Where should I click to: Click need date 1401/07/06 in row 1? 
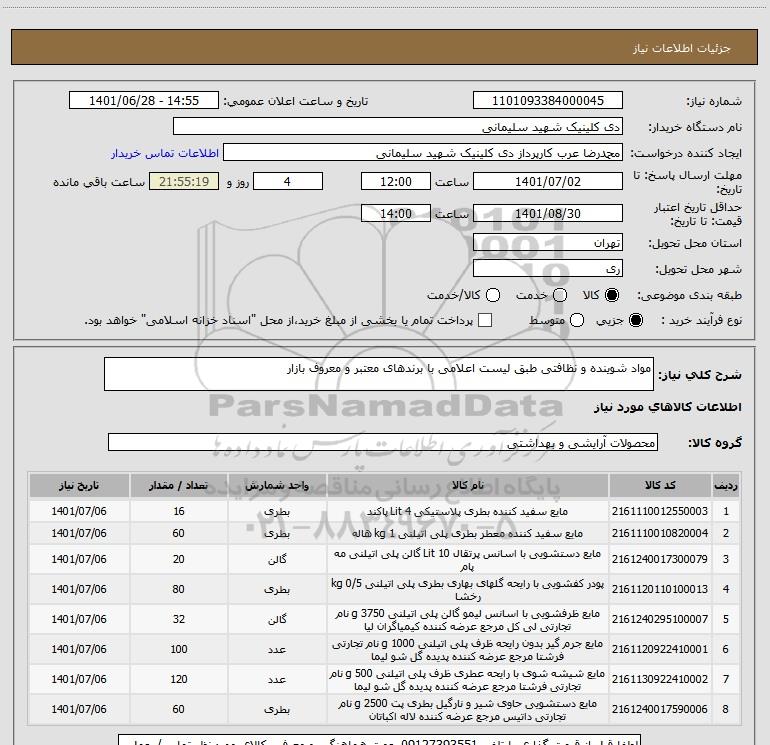coord(79,511)
